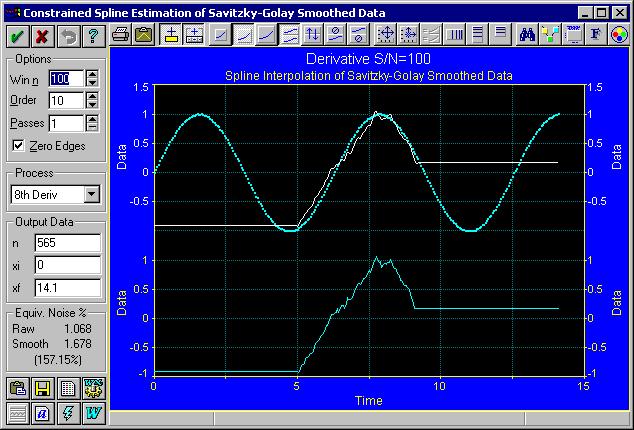
Task: Click the Win n input field
Action: click(66, 78)
